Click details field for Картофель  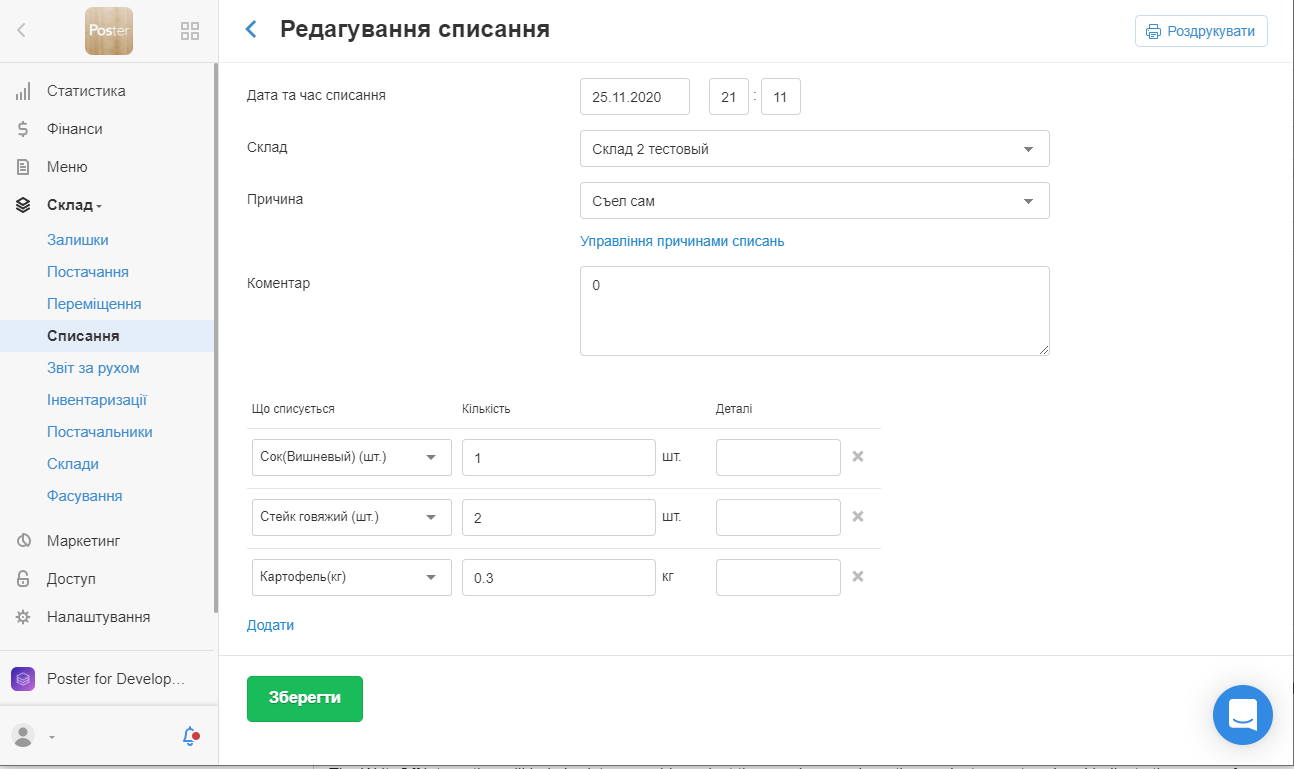pyautogui.click(x=778, y=577)
